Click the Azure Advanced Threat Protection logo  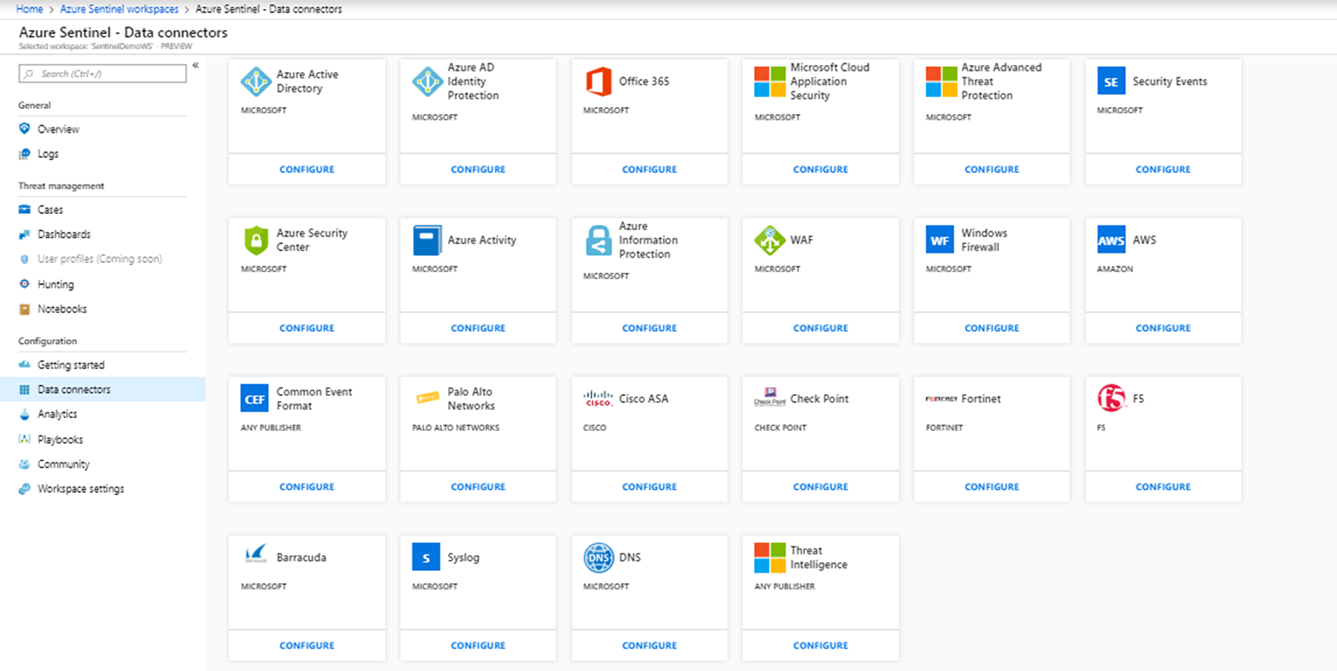941,82
